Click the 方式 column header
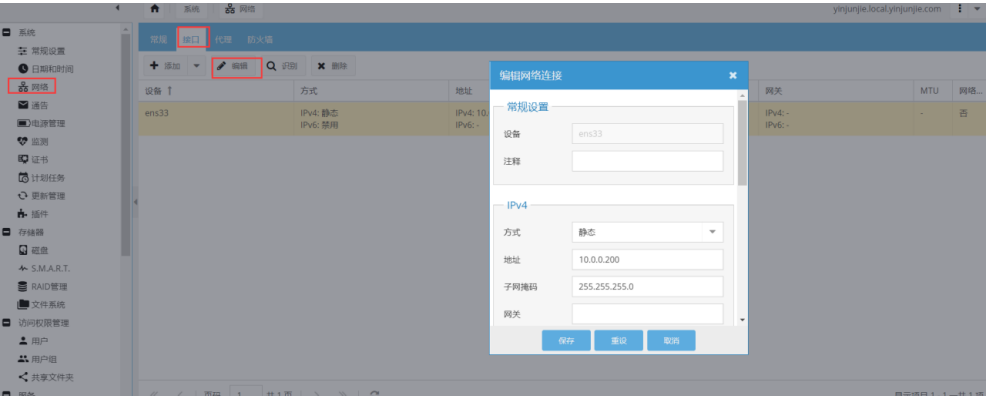 [x=371, y=91]
